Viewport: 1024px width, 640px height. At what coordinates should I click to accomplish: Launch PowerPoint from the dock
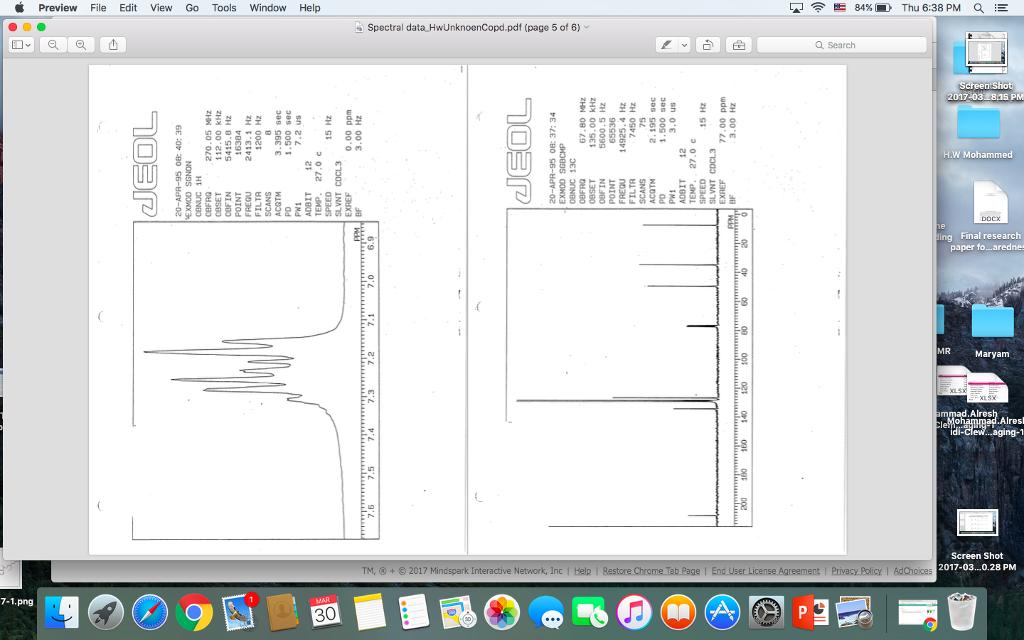(x=807, y=612)
